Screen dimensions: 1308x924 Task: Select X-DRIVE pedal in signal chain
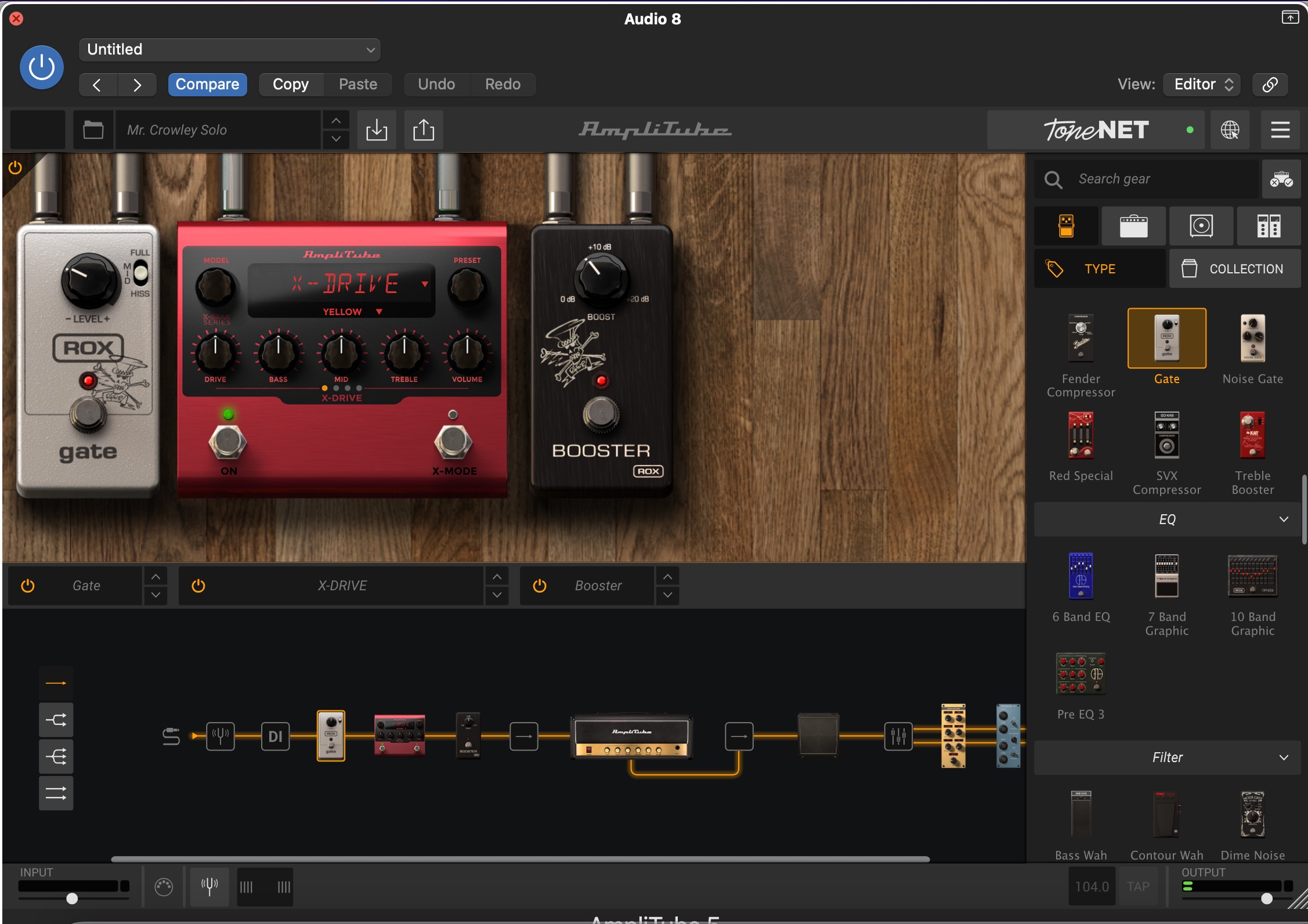[400, 735]
